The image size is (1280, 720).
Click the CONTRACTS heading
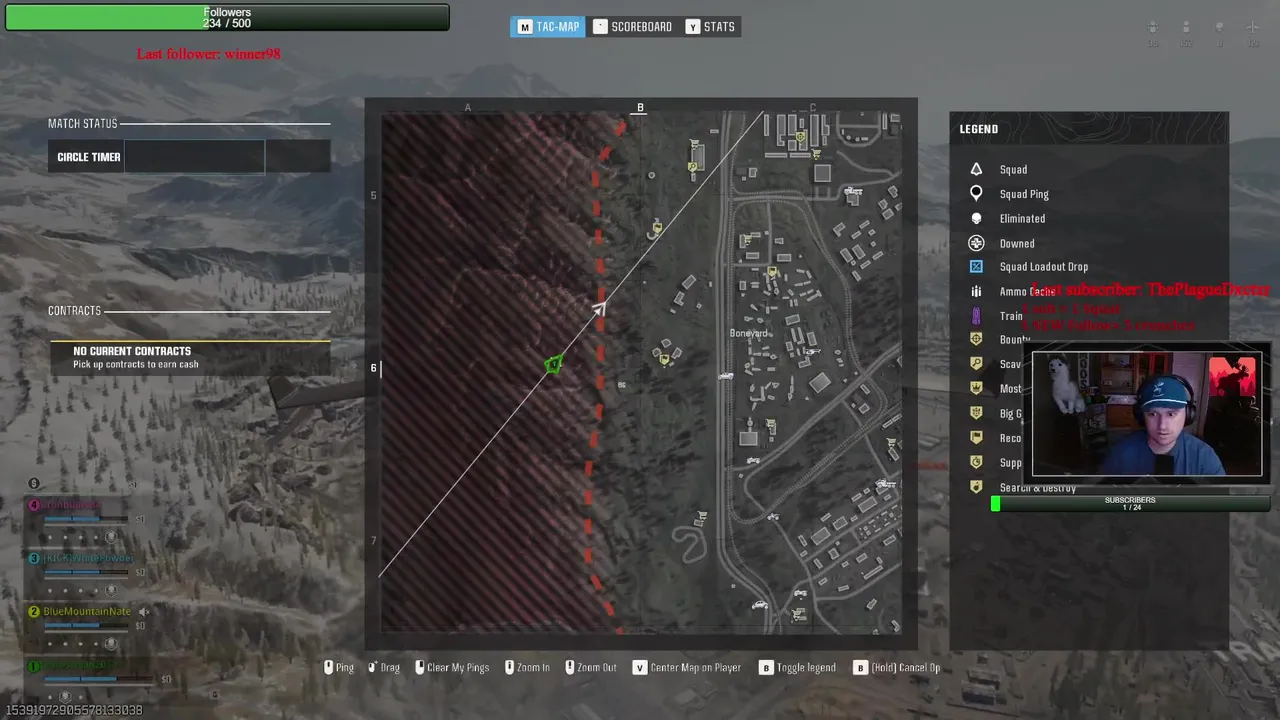[x=74, y=311]
